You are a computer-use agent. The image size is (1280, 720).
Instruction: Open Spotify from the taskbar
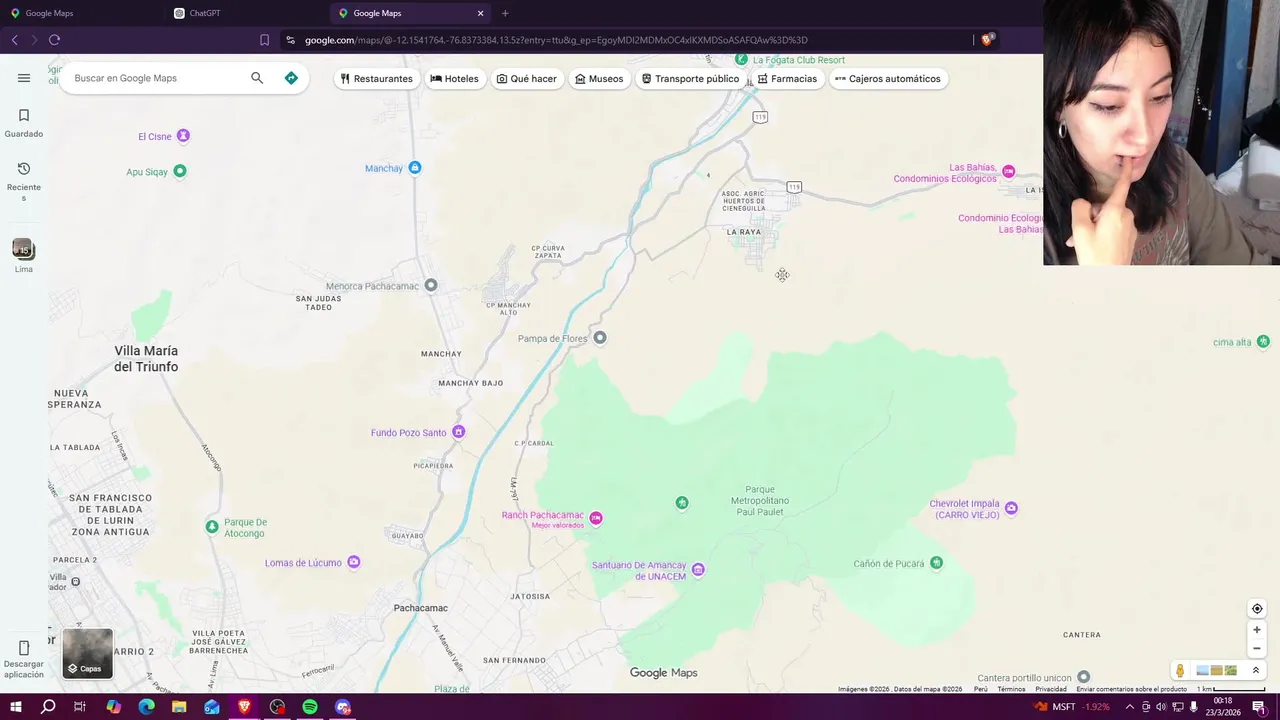310,707
